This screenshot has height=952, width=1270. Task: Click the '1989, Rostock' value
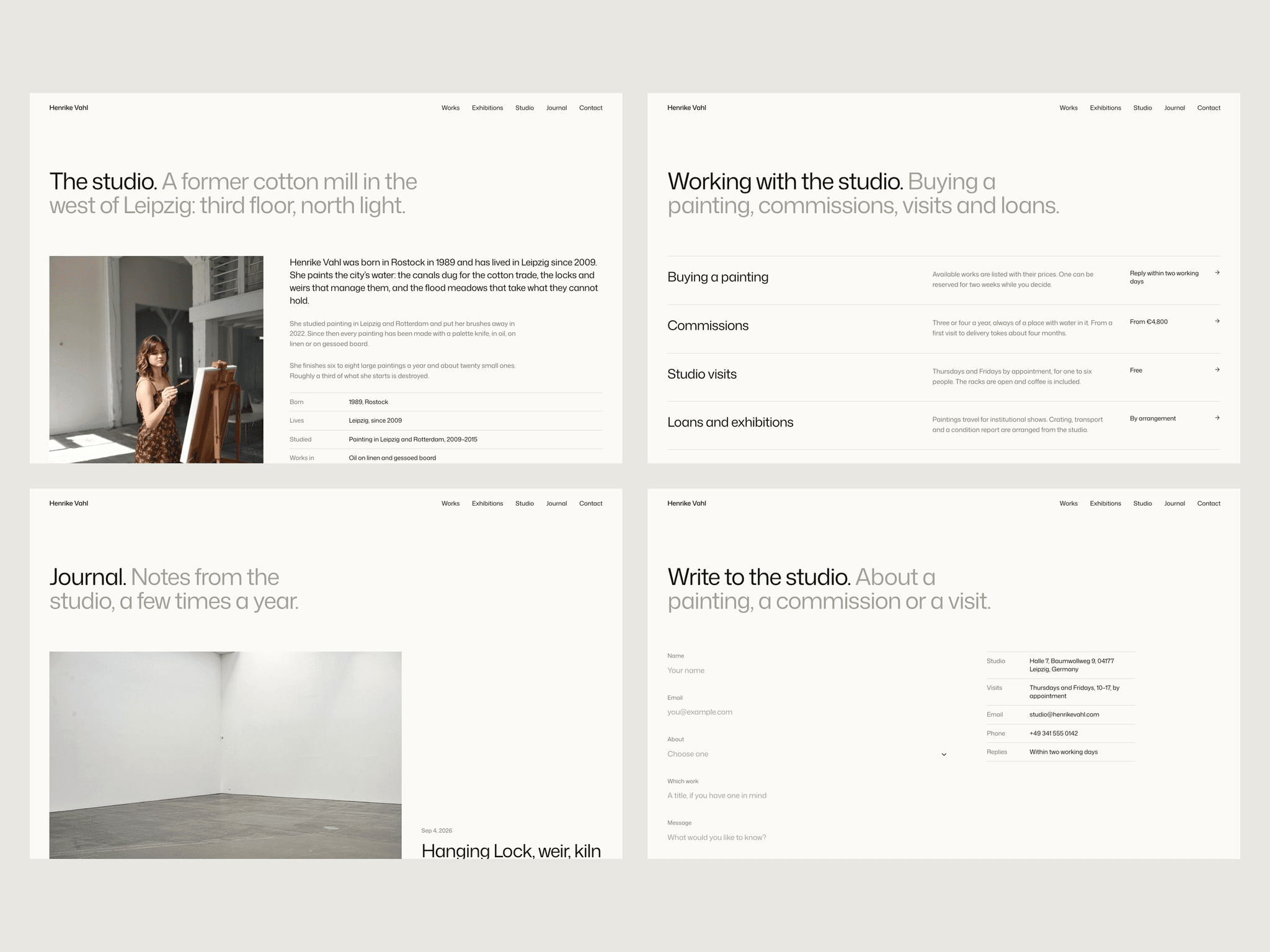(368, 402)
